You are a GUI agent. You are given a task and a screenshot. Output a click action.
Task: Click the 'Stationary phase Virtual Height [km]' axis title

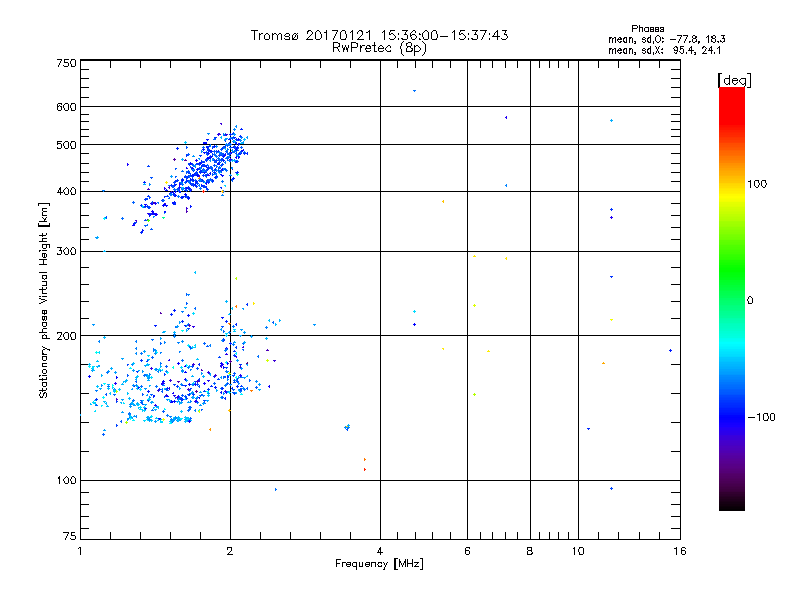pos(44,300)
